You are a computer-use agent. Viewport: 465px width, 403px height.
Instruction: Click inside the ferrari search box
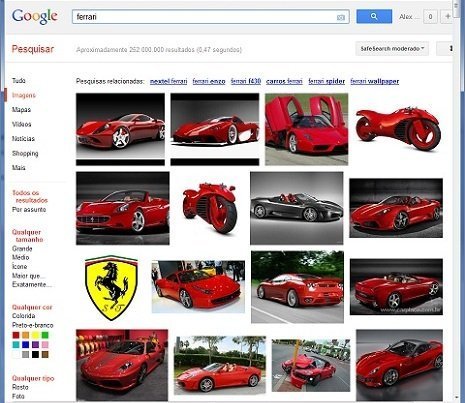[x=211, y=17]
